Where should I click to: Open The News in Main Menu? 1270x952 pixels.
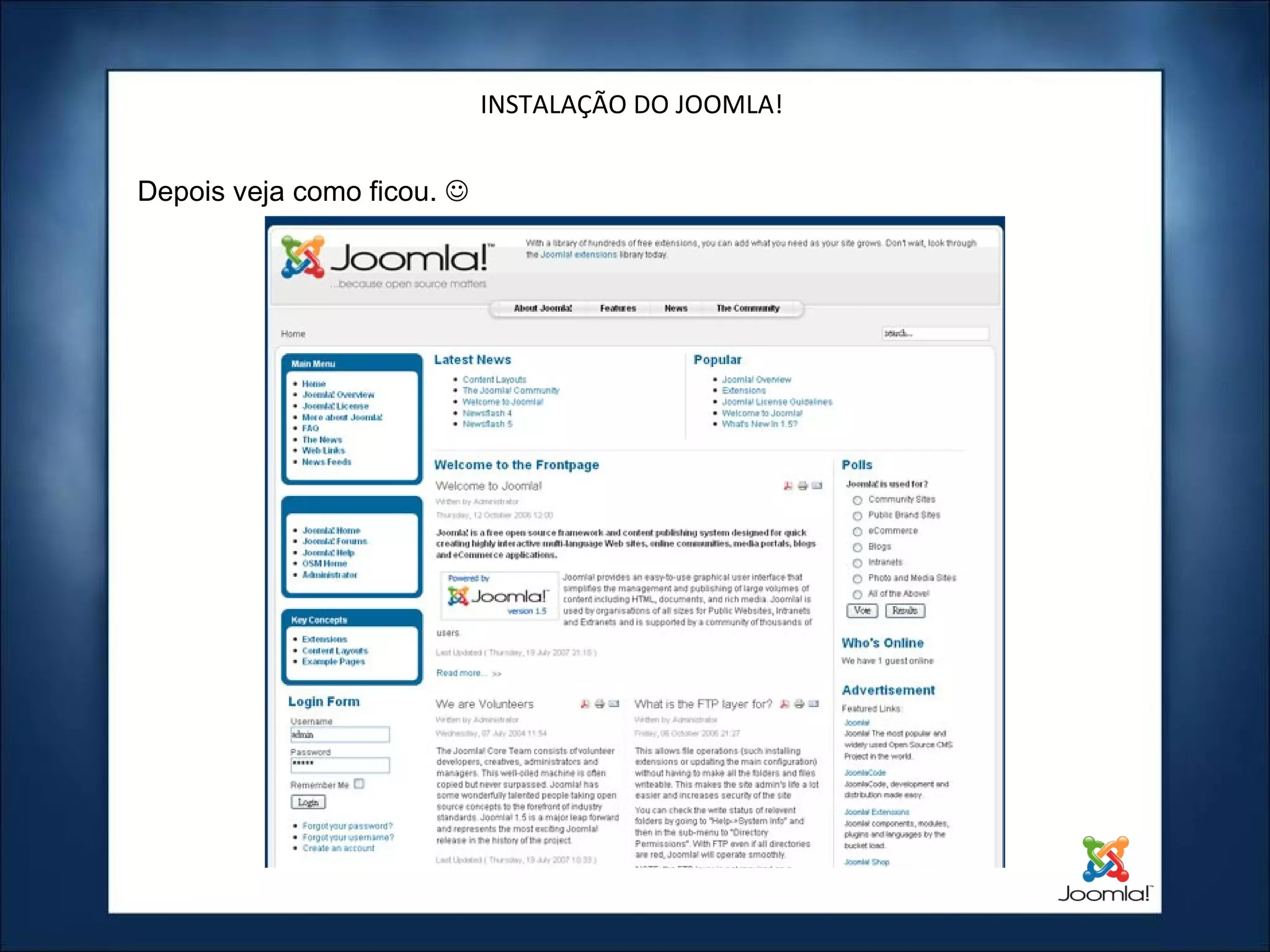click(x=322, y=439)
